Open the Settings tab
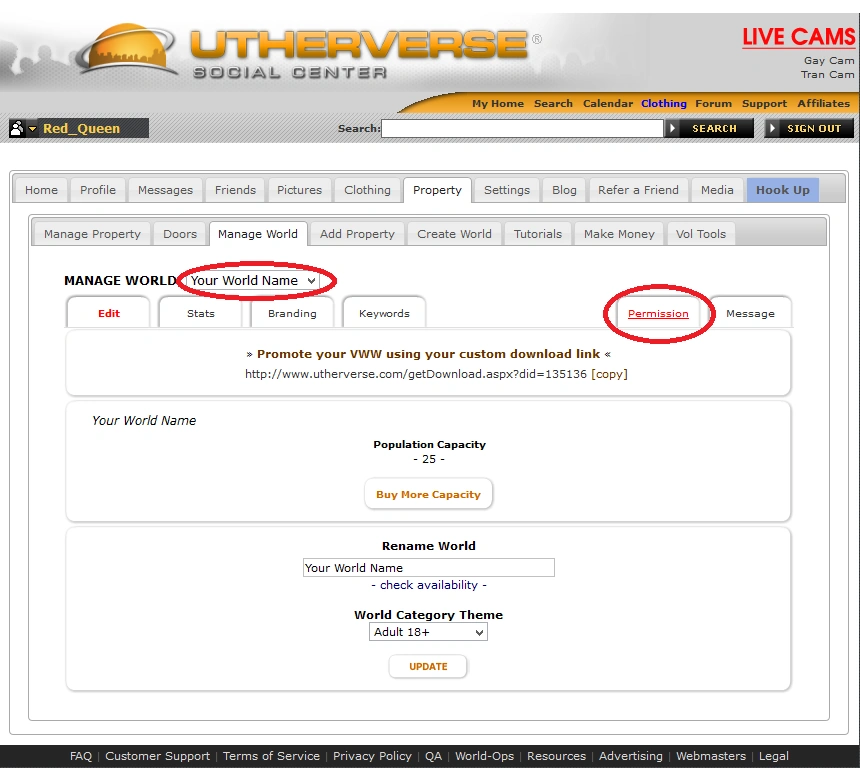The height and width of the screenshot is (768, 860). (x=507, y=190)
